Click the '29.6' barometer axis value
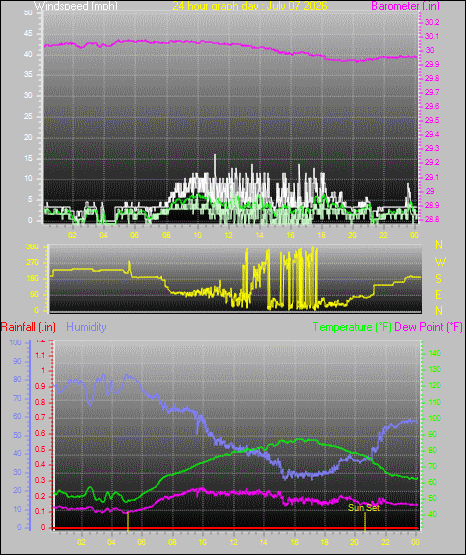The height and width of the screenshot is (555, 466). (x=432, y=106)
